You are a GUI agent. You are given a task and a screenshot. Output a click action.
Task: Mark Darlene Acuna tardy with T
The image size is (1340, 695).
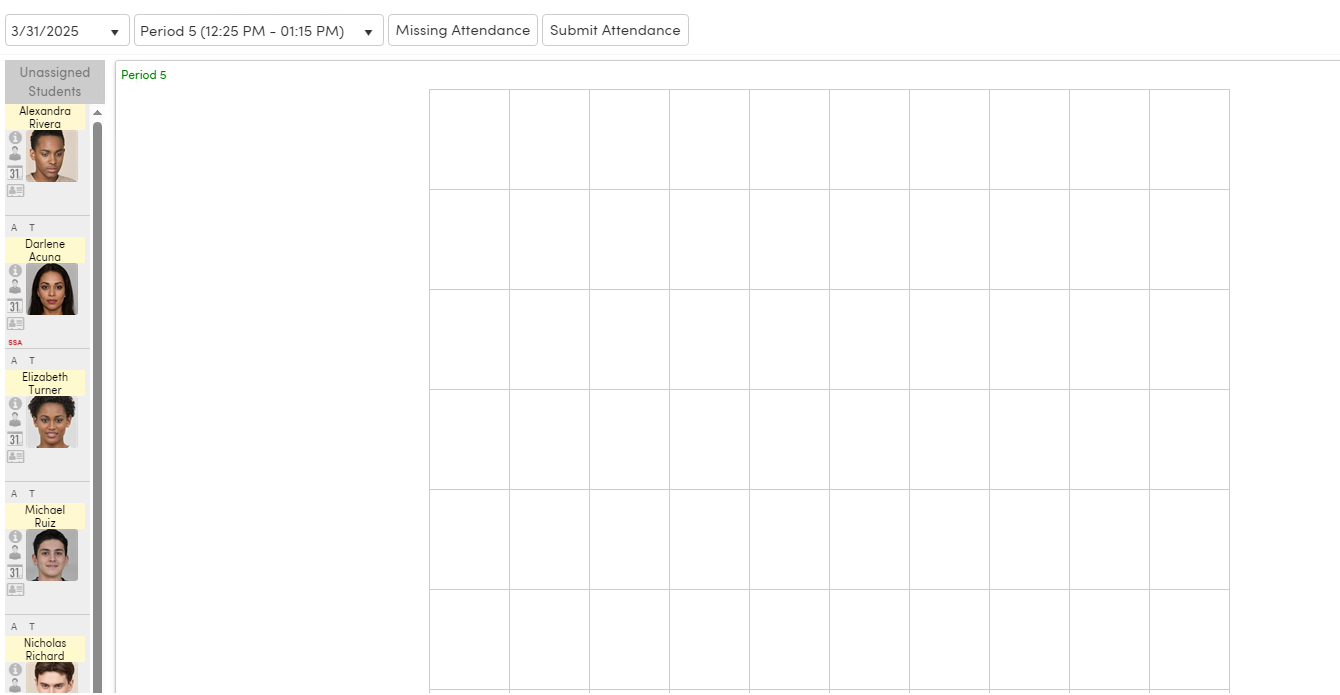pyautogui.click(x=32, y=228)
